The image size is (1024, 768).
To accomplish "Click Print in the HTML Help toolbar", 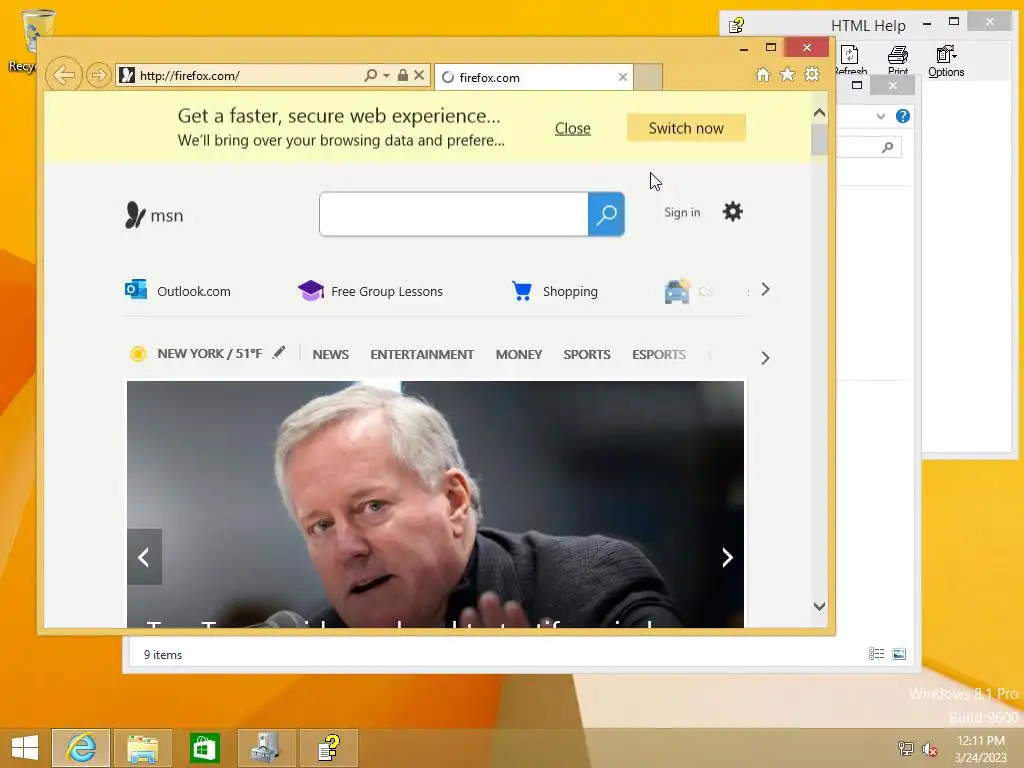I will point(898,61).
